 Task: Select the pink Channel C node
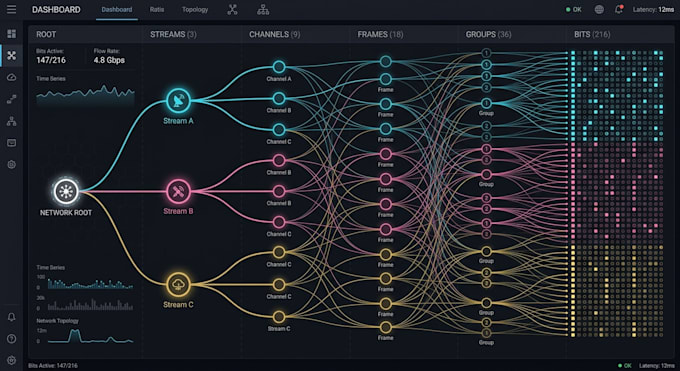(279, 222)
